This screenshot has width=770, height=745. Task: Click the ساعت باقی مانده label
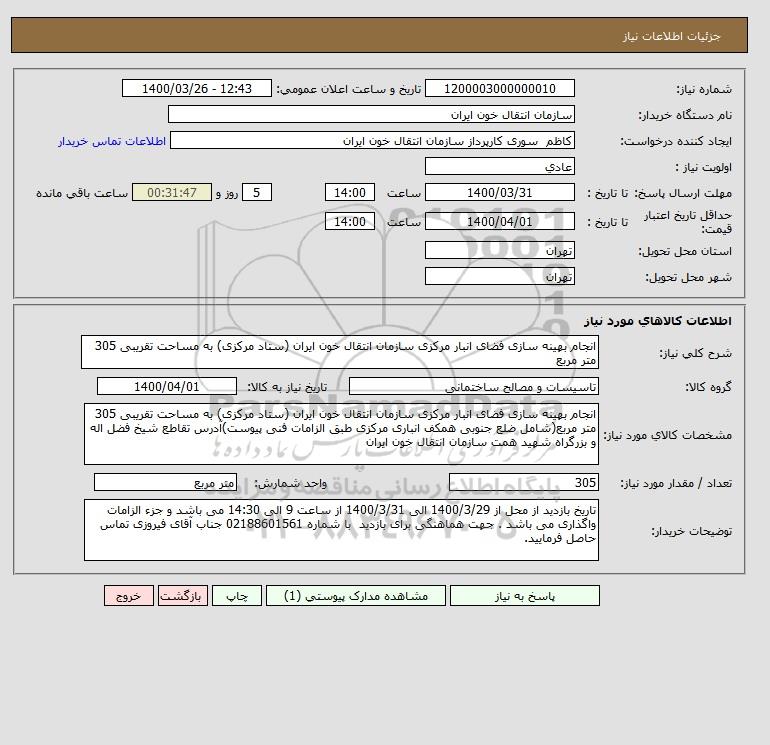[x=82, y=193]
